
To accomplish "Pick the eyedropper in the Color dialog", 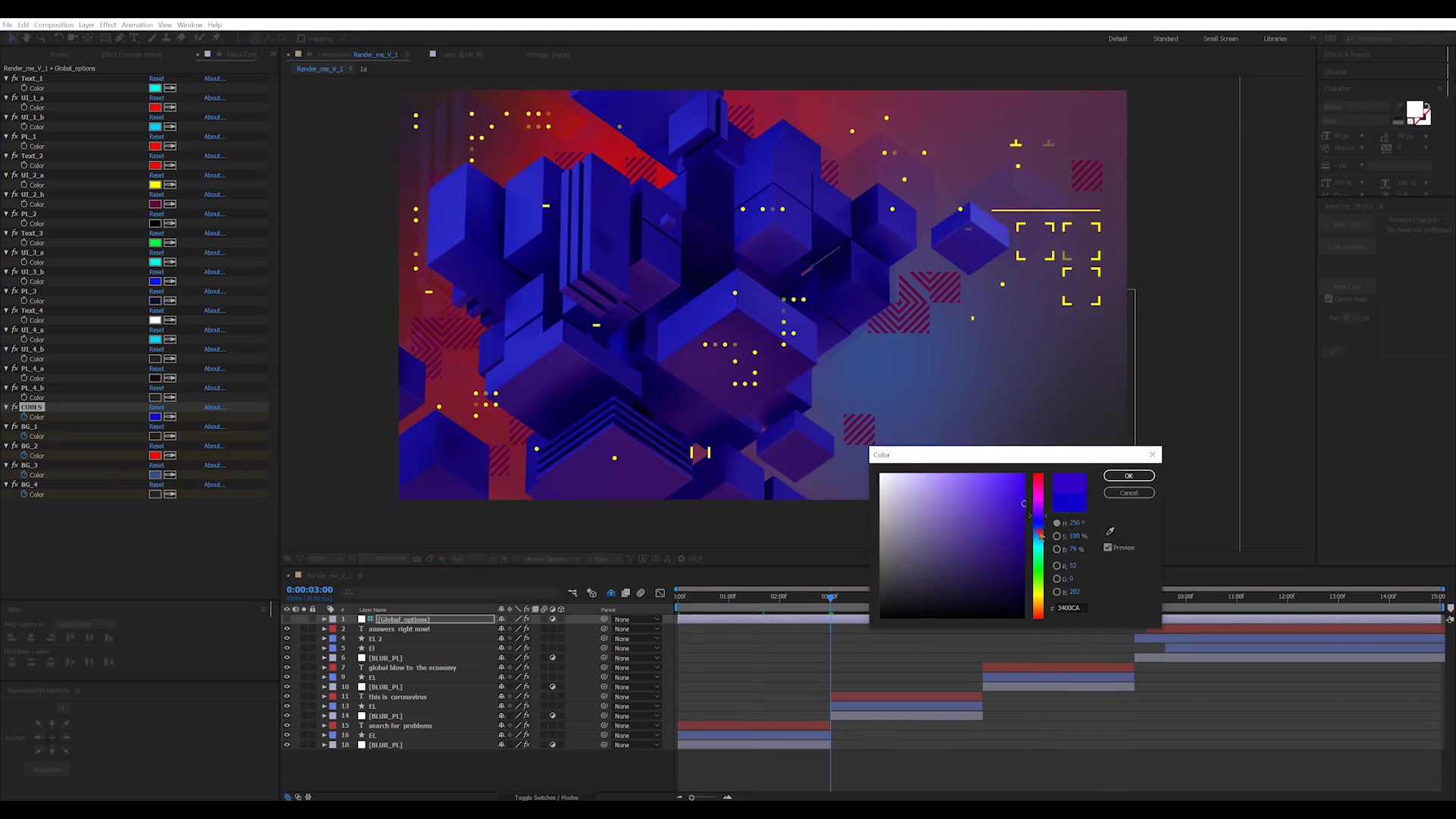I will click(x=1110, y=531).
